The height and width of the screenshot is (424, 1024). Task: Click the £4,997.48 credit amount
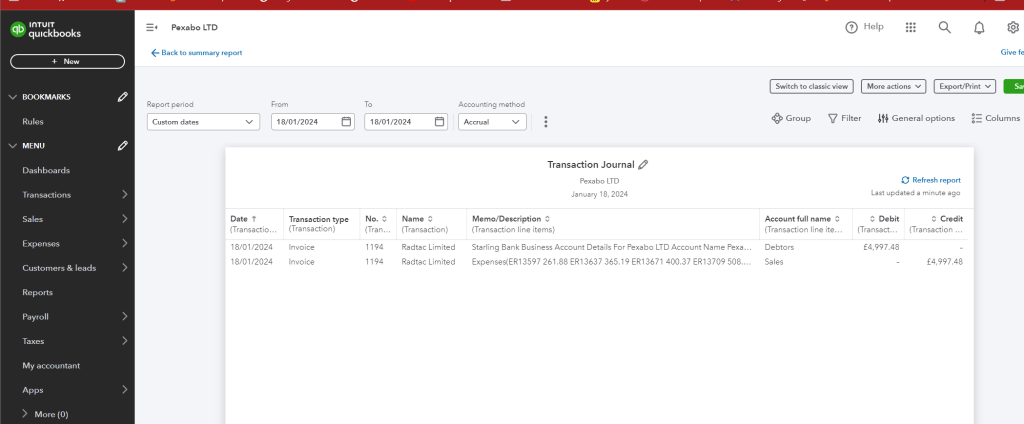(x=944, y=262)
